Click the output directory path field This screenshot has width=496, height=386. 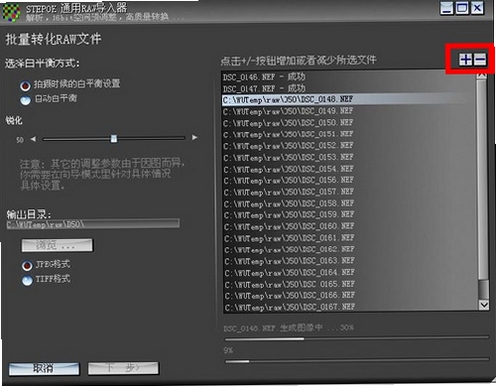(x=93, y=224)
